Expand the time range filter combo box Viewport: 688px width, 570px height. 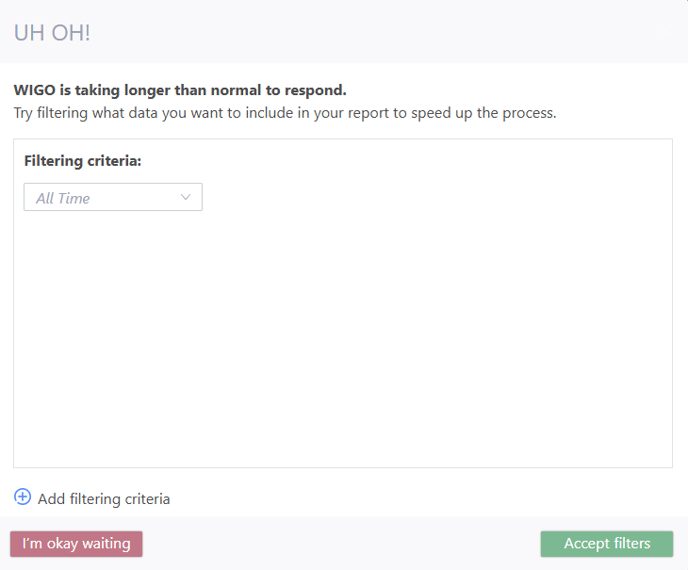pyautogui.click(x=113, y=197)
